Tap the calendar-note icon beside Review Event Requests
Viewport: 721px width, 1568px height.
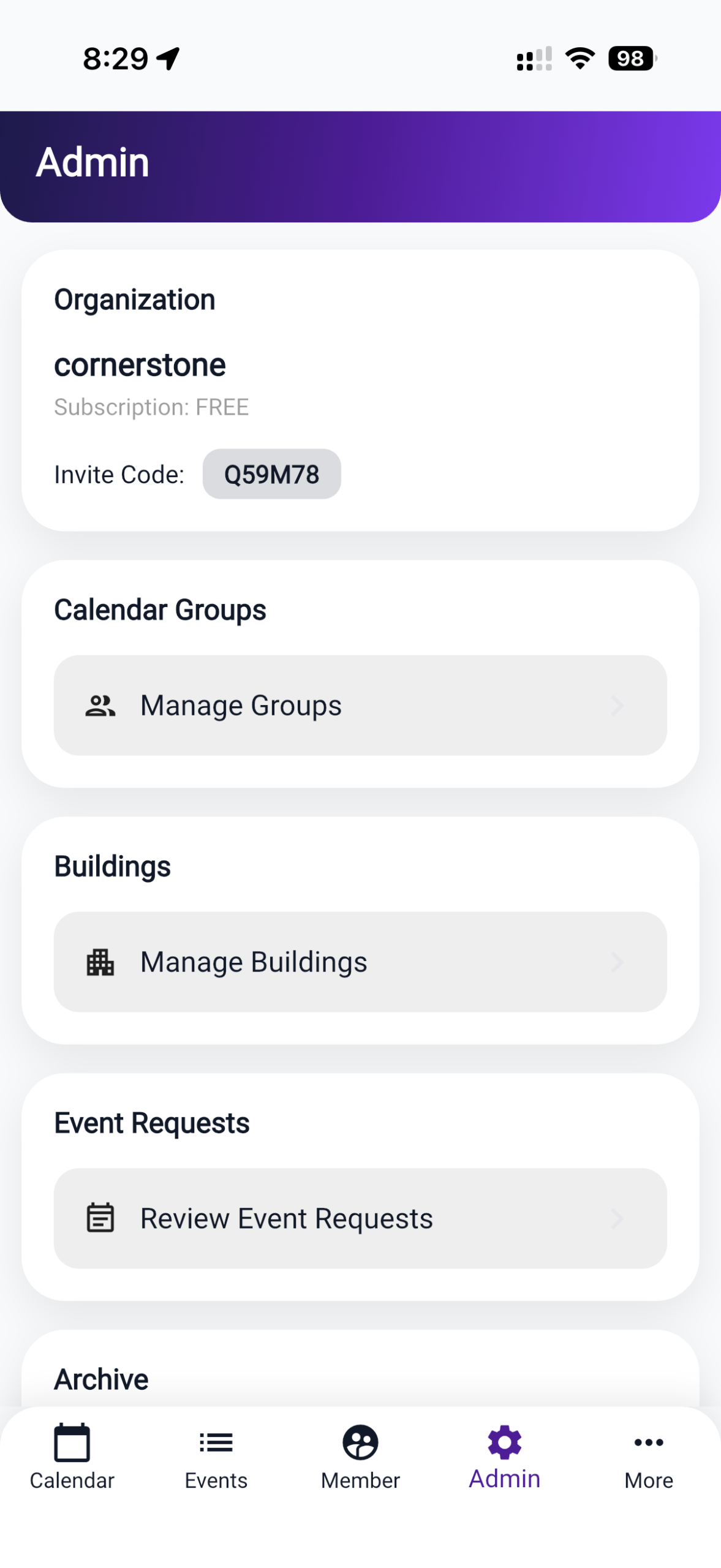click(100, 1218)
